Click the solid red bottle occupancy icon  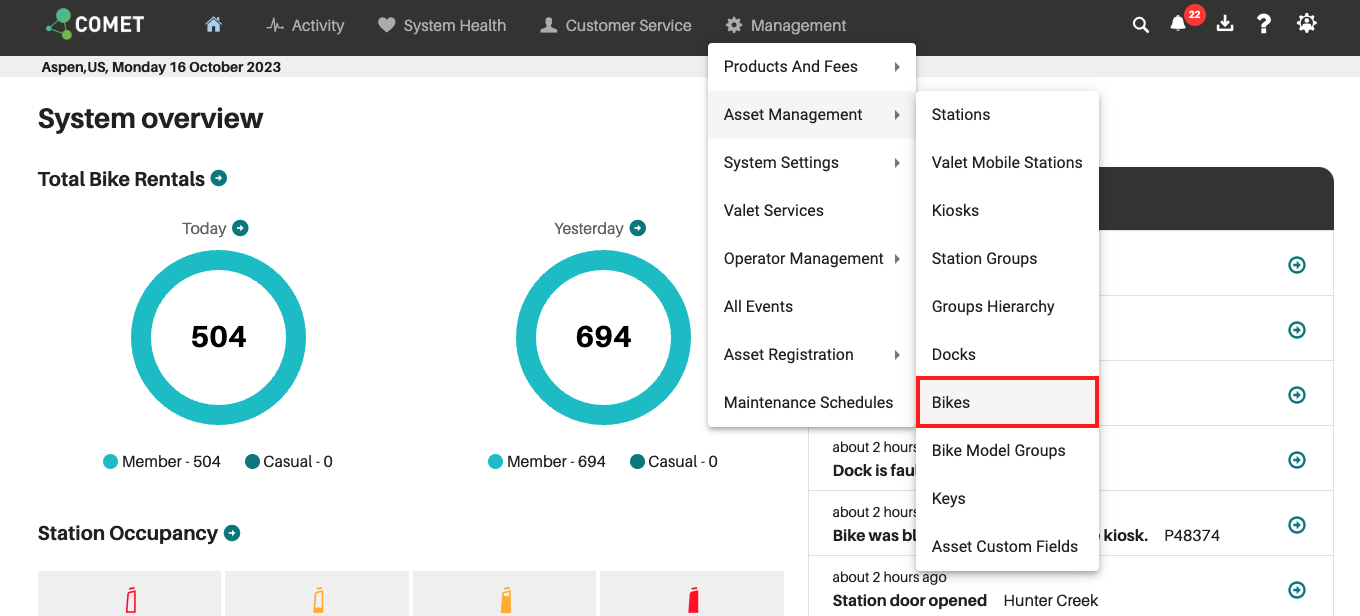click(693, 600)
